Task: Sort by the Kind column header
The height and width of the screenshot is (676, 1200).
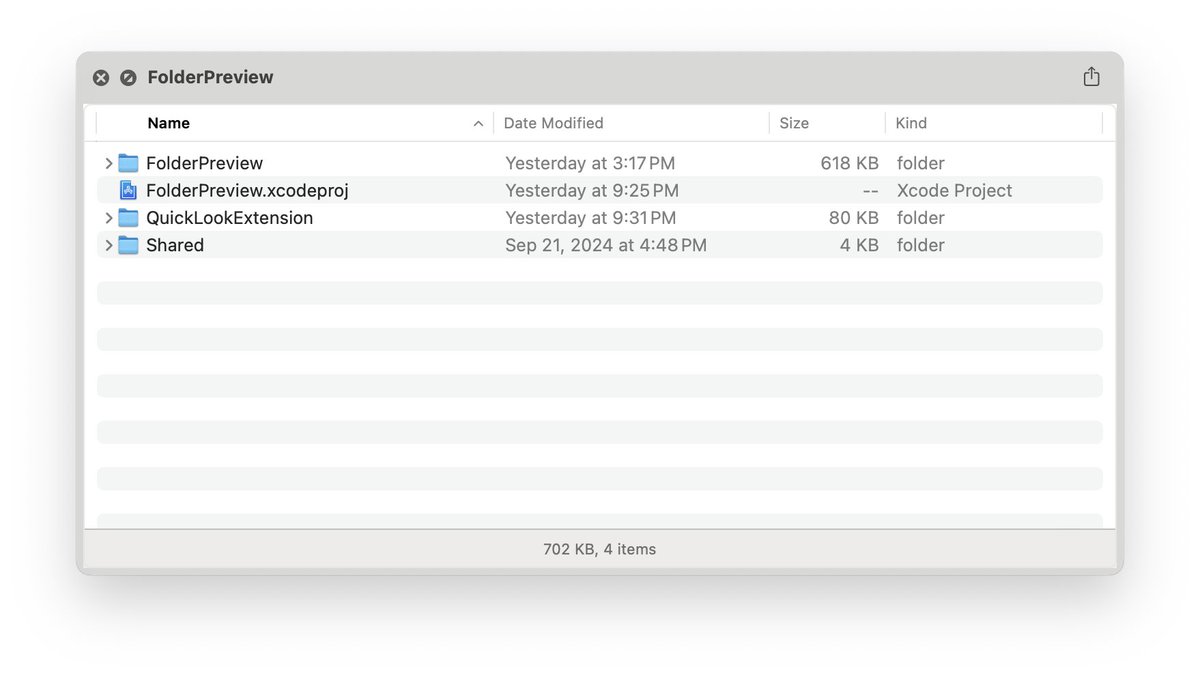Action: (911, 123)
